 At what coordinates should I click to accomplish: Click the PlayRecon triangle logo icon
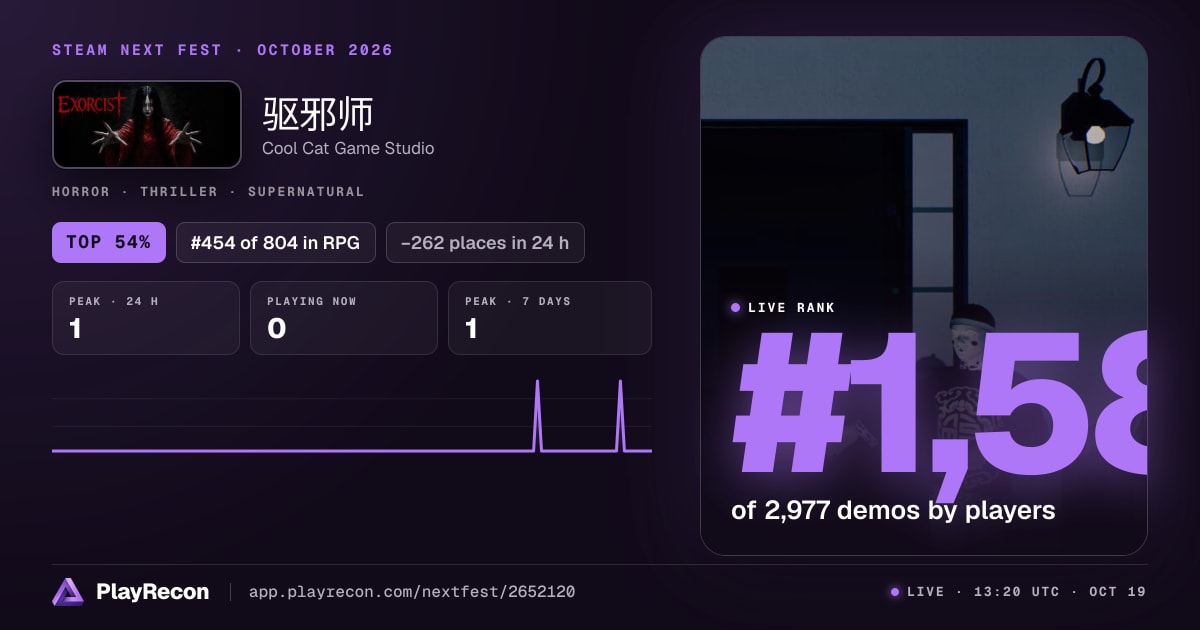click(x=68, y=592)
